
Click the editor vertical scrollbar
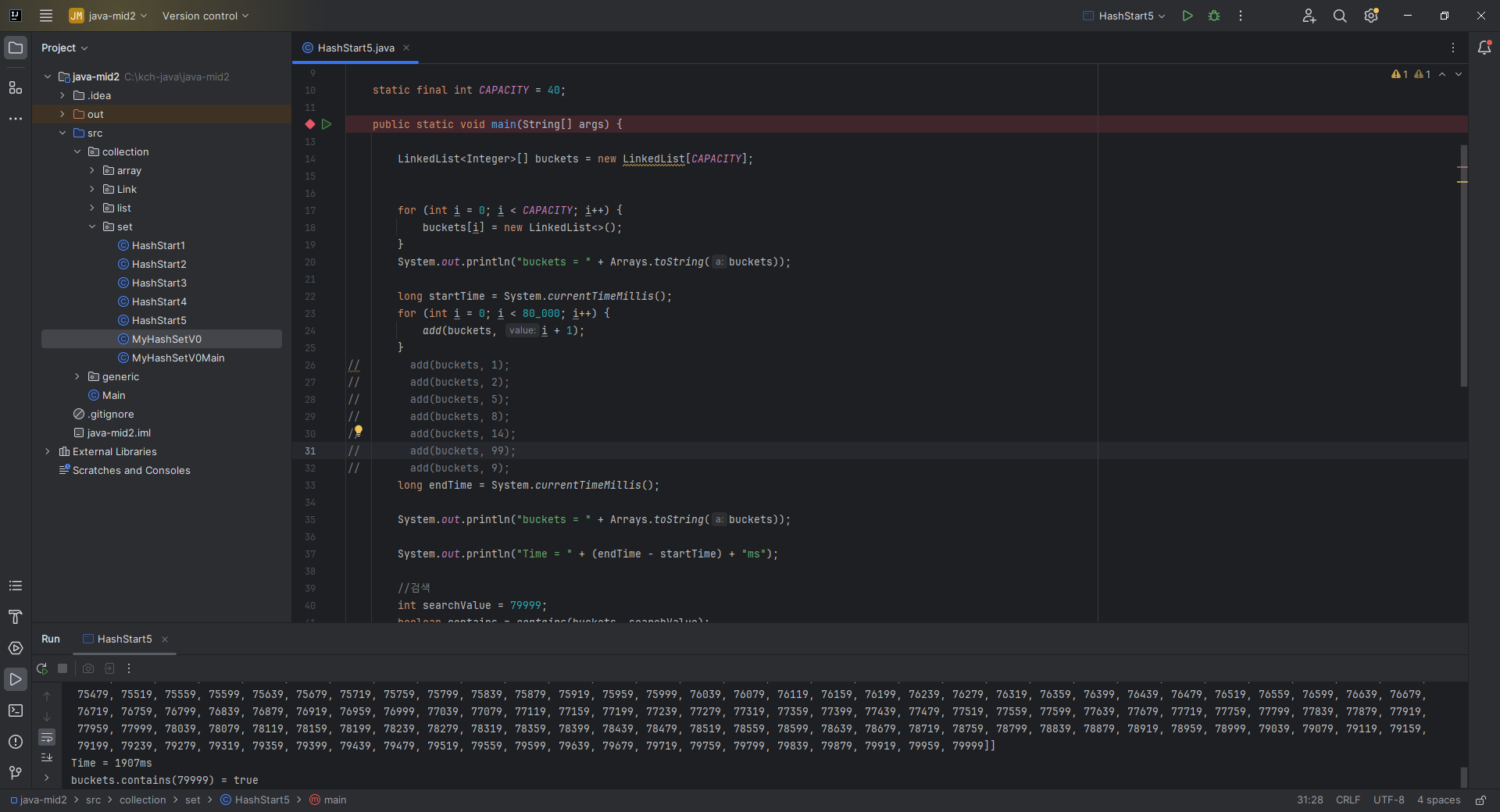[x=1463, y=265]
